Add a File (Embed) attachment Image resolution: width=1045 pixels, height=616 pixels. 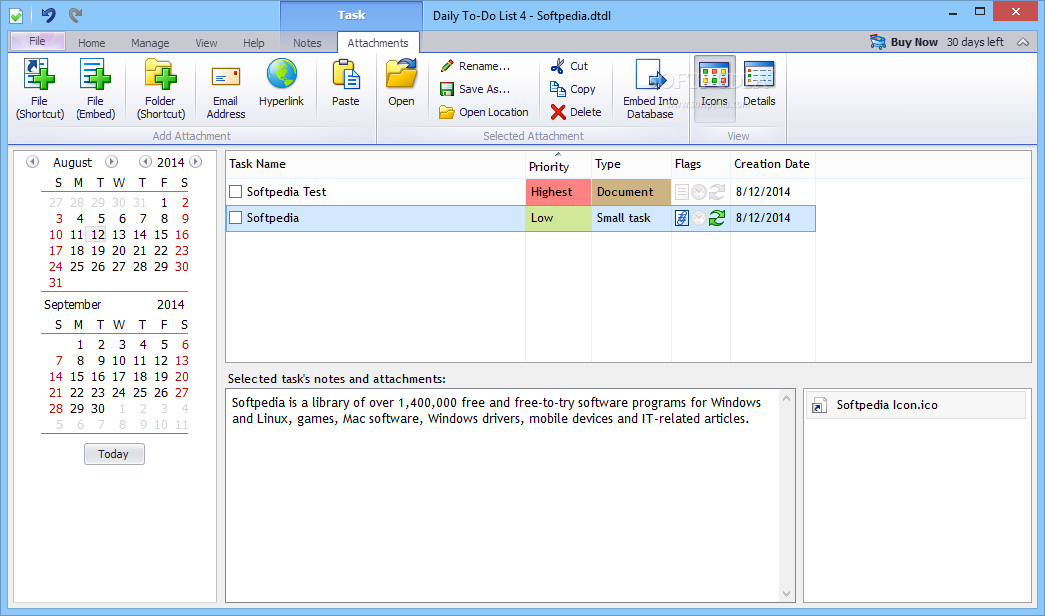pyautogui.click(x=95, y=89)
